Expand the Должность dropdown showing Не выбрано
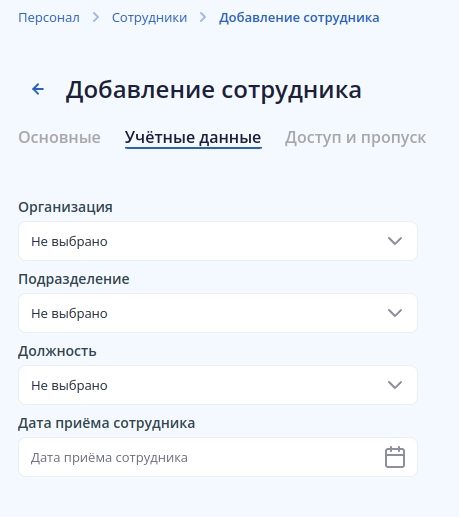This screenshot has width=459, height=517. coord(218,385)
